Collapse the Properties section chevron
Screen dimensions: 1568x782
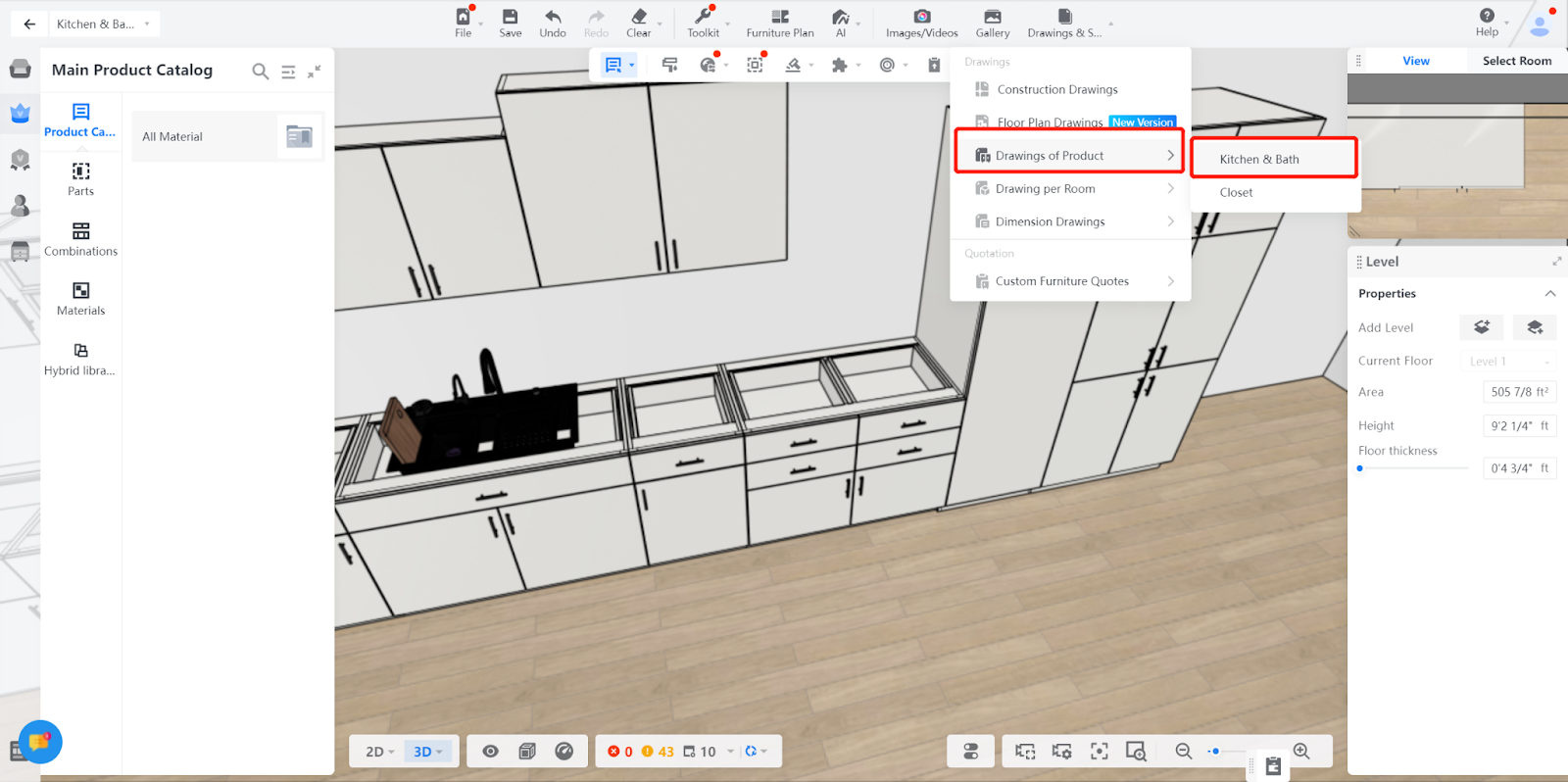1549,294
